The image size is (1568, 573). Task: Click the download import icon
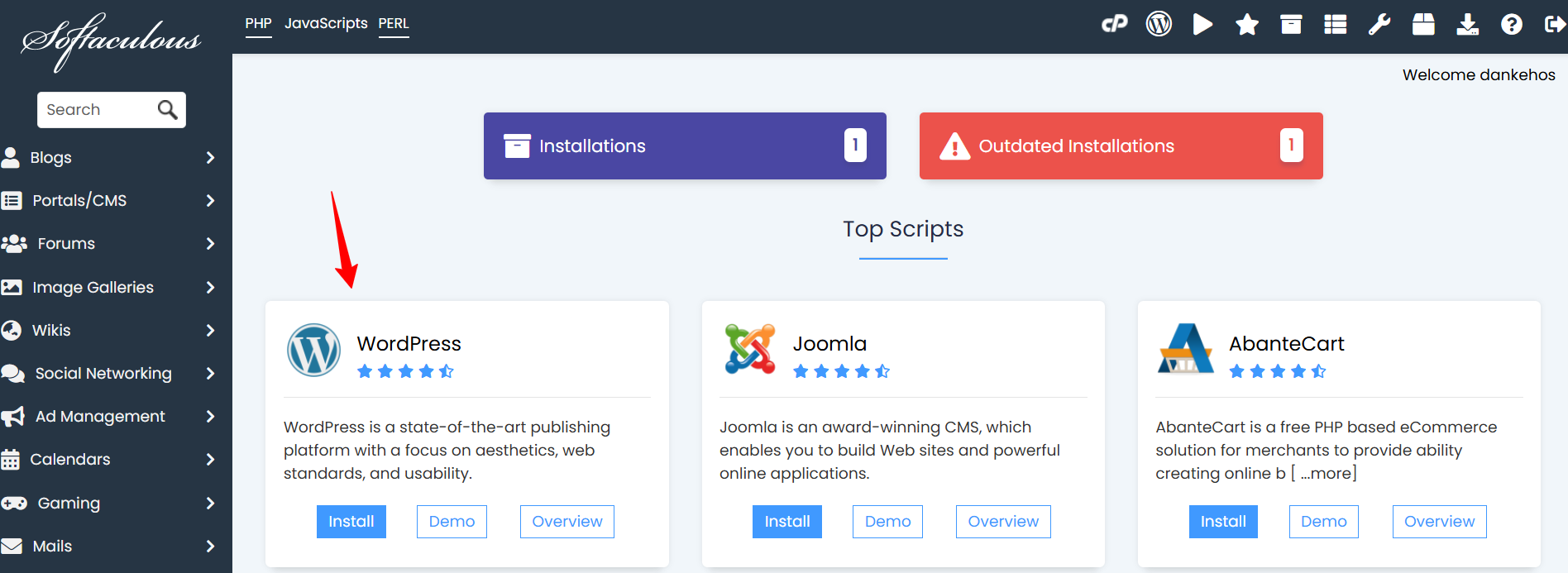(1468, 24)
